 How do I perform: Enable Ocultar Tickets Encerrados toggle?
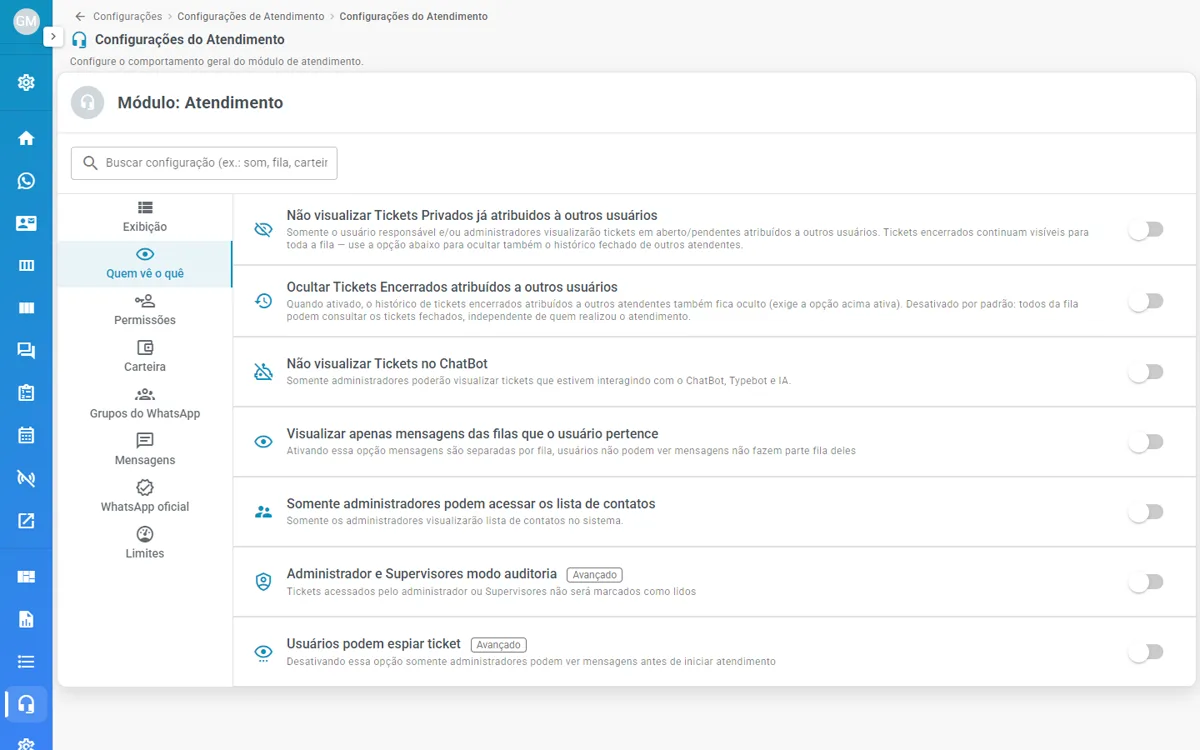pos(1146,301)
